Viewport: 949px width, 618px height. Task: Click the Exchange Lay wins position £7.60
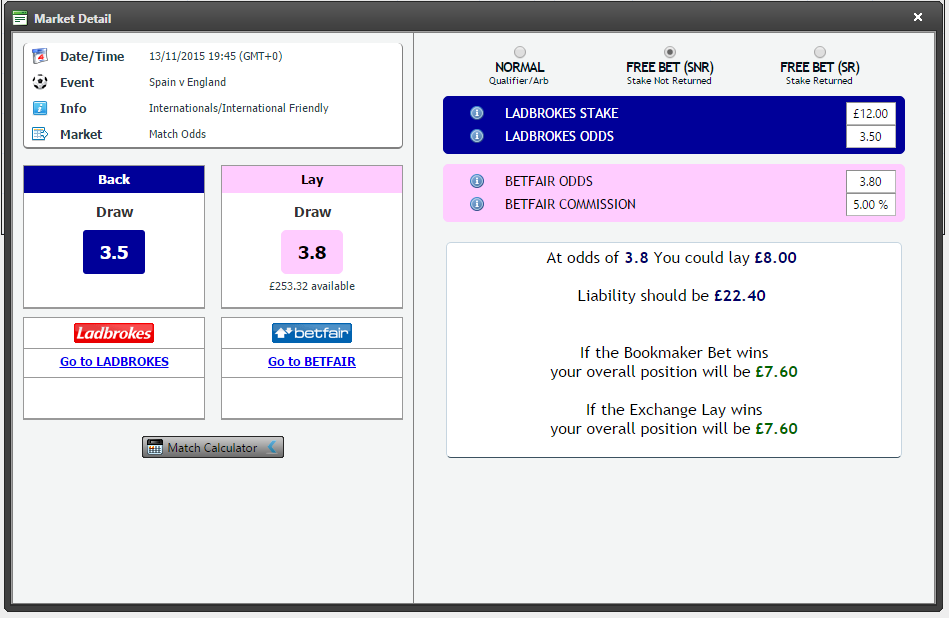(777, 428)
